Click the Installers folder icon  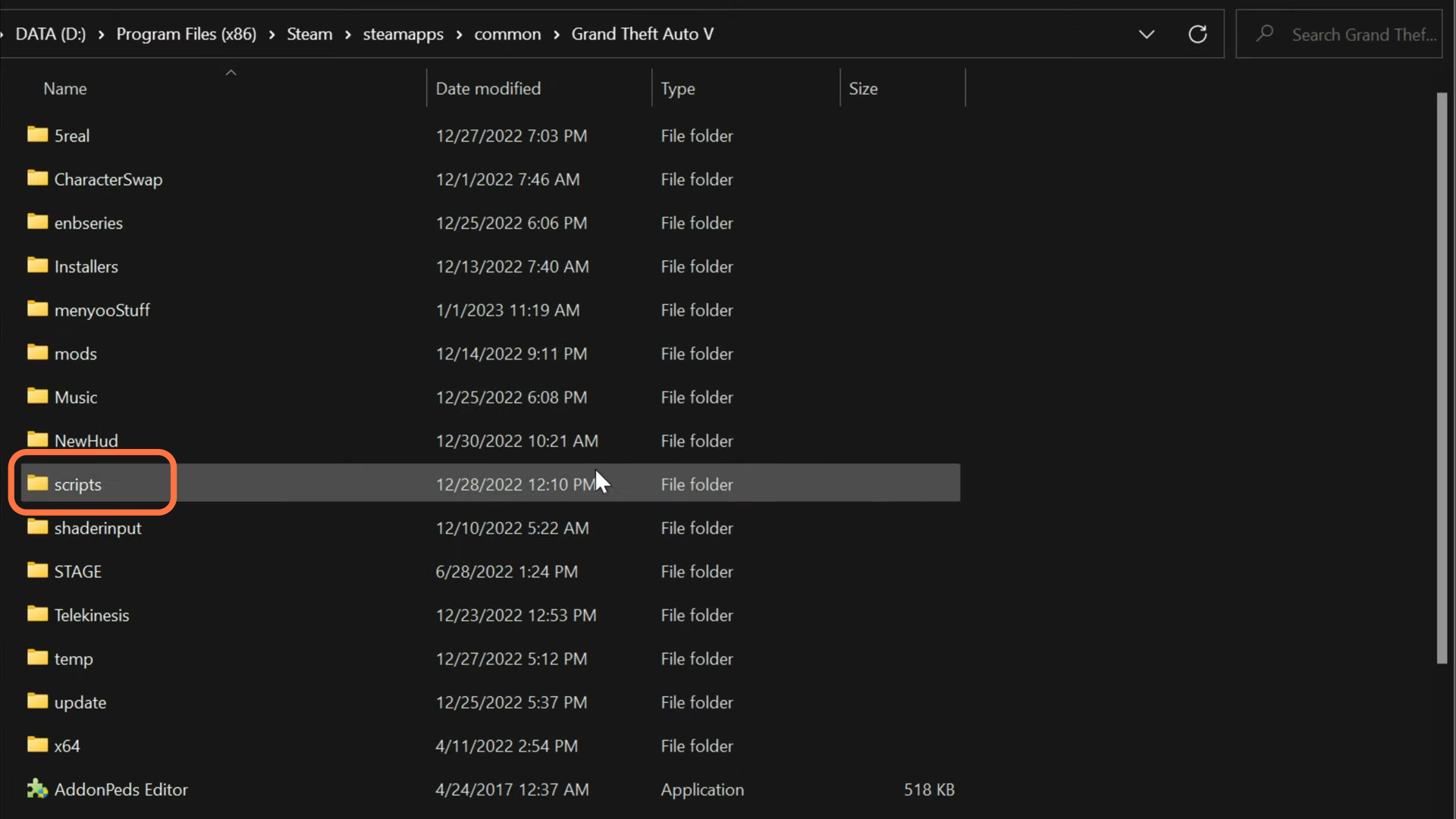pos(37,265)
